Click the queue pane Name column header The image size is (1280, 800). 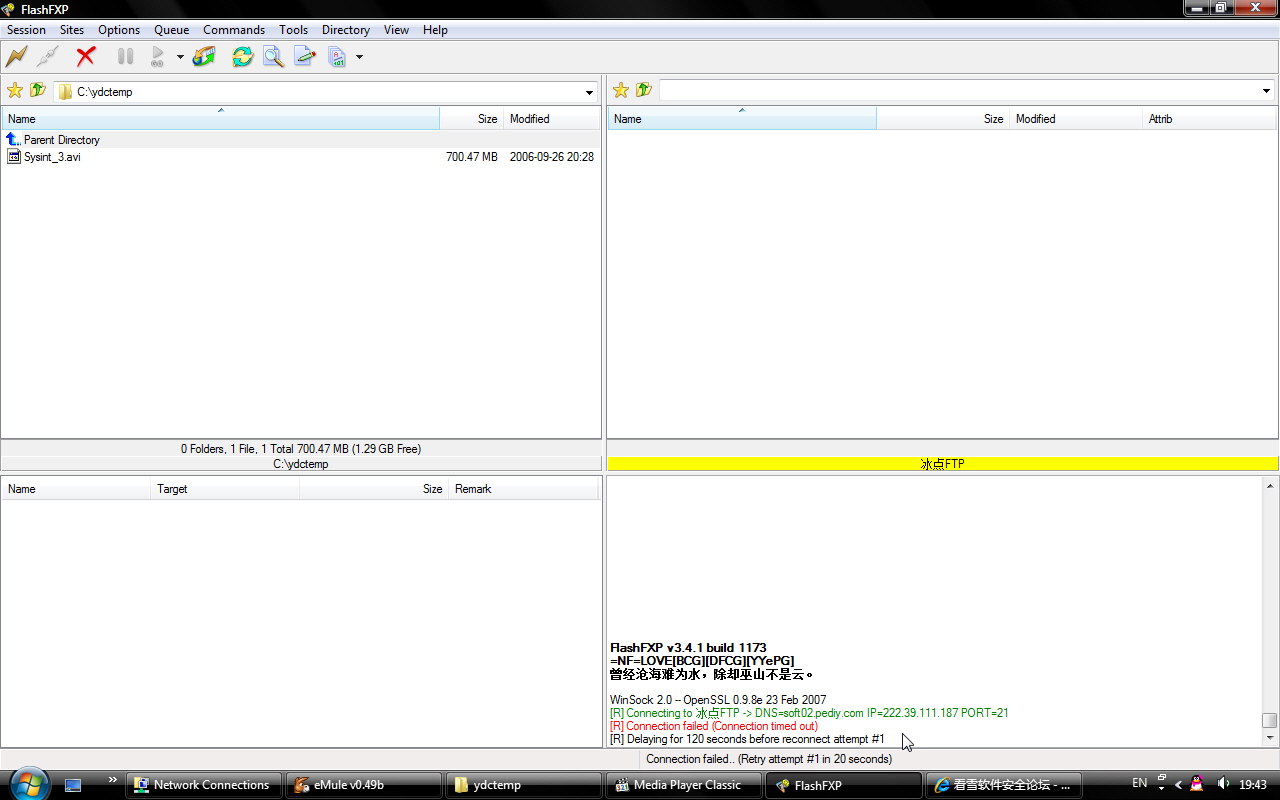76,489
